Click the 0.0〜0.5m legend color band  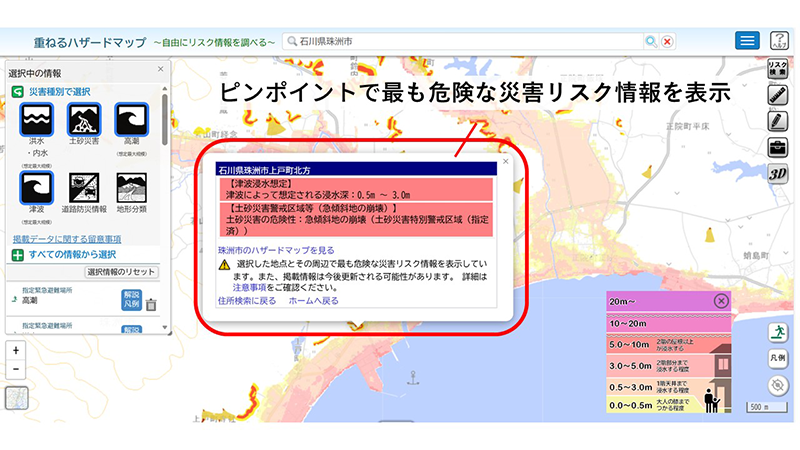668,405
